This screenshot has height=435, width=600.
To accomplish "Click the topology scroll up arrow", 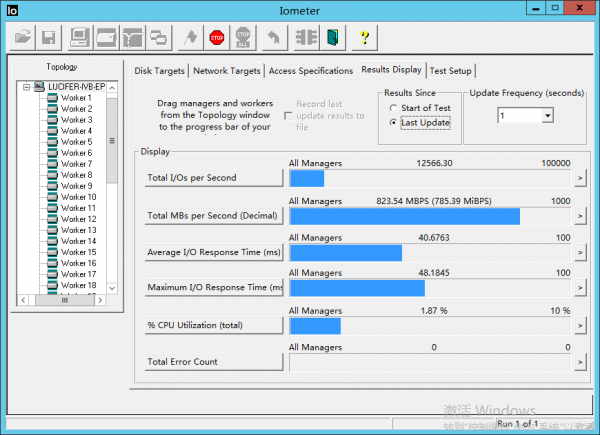I will pos(112,88).
